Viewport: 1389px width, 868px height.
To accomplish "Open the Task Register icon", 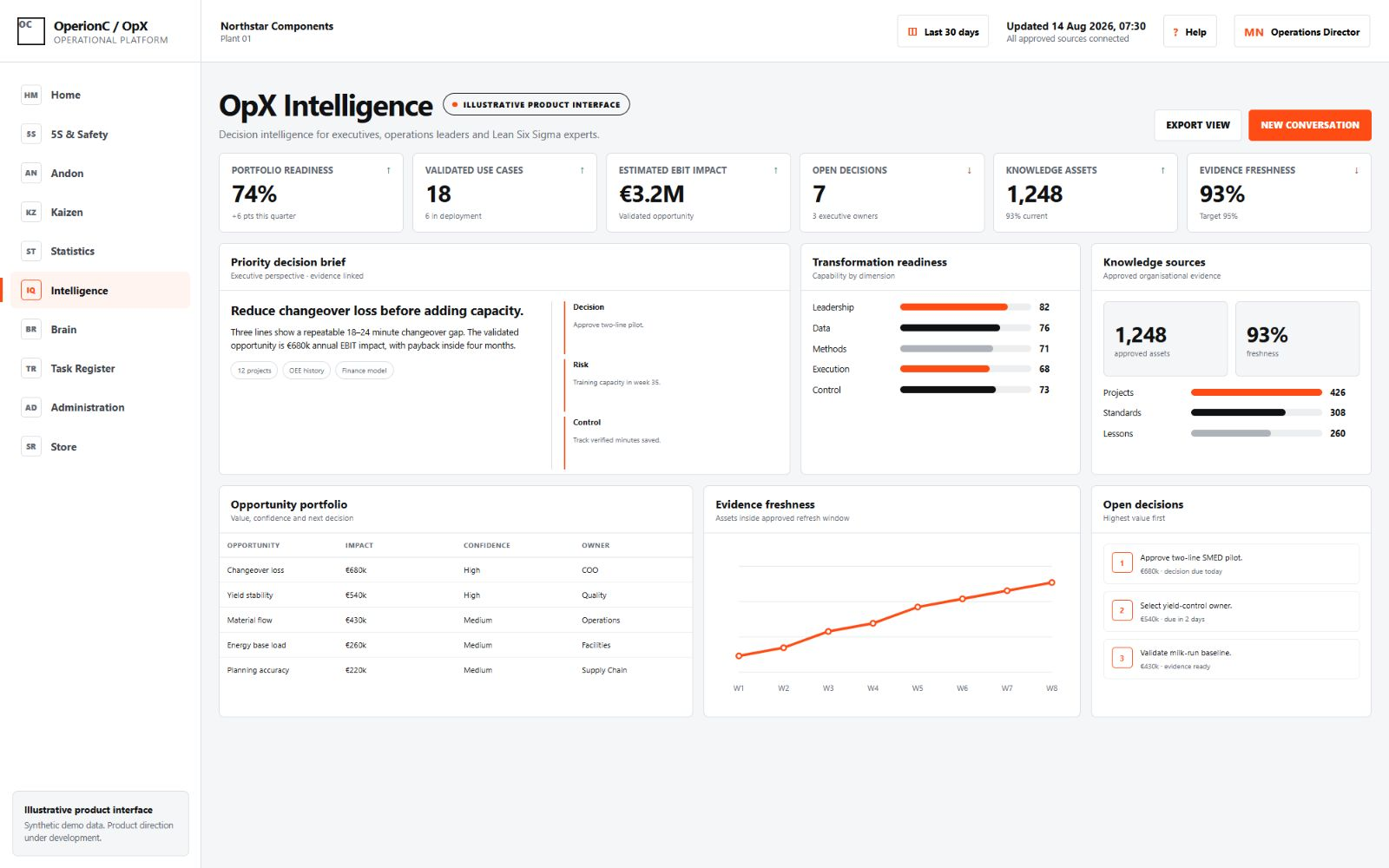I will [31, 369].
